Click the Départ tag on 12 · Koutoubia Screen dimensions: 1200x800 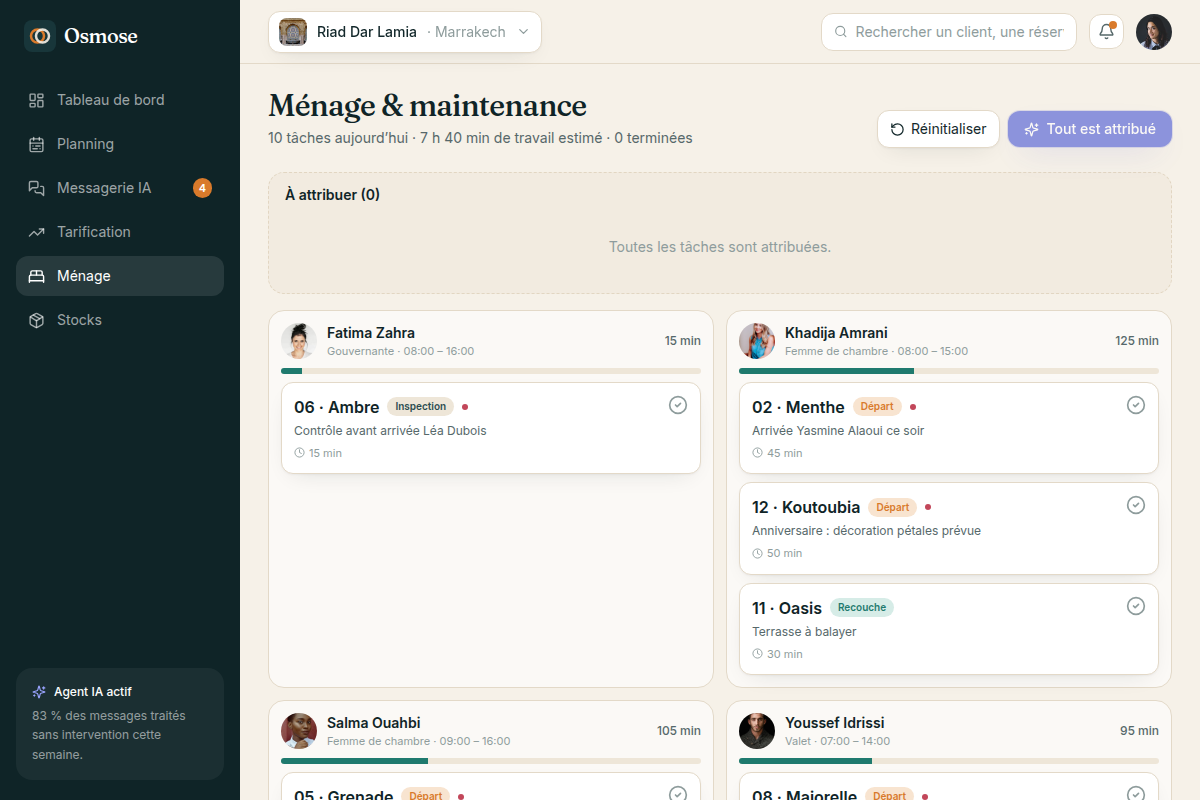pyautogui.click(x=893, y=507)
